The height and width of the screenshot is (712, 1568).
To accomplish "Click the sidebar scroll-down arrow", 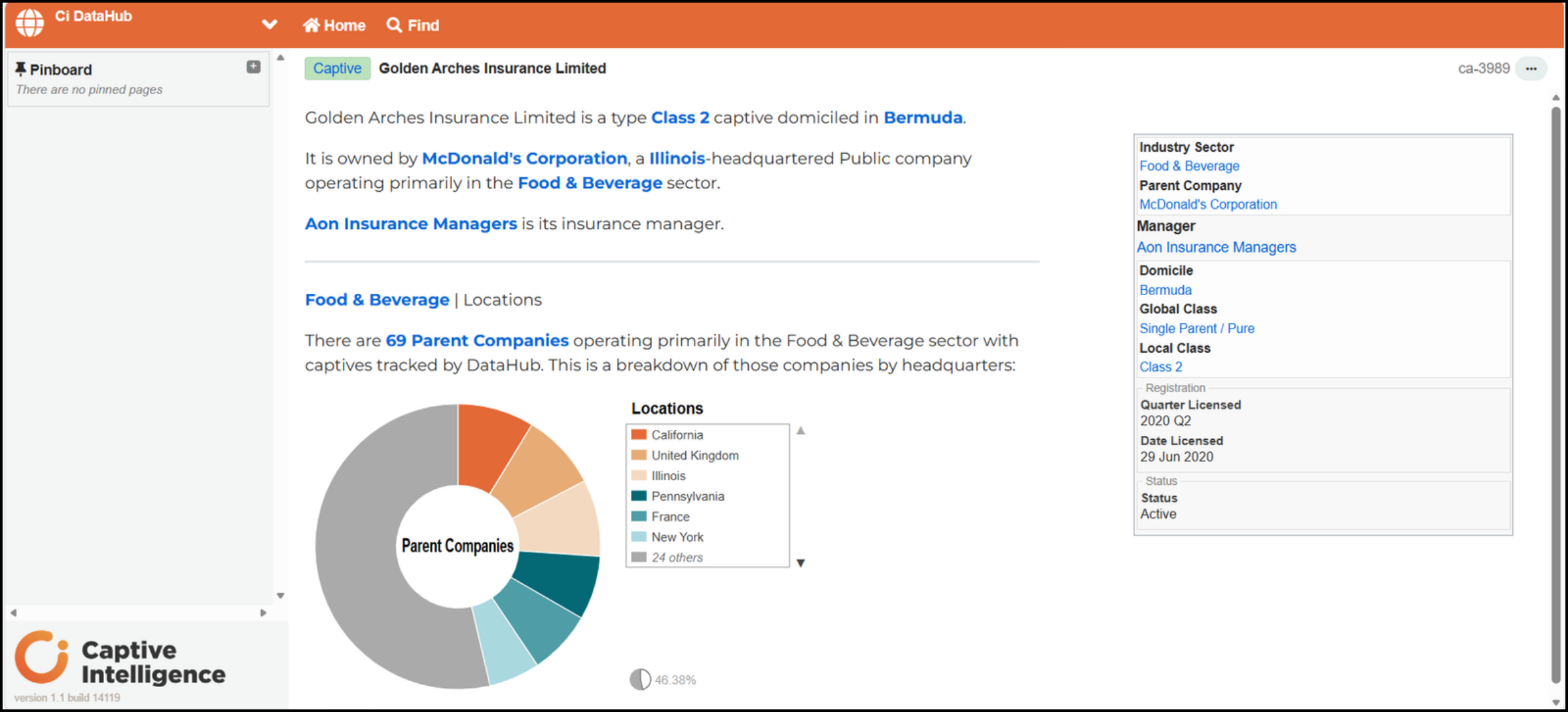I will [280, 596].
